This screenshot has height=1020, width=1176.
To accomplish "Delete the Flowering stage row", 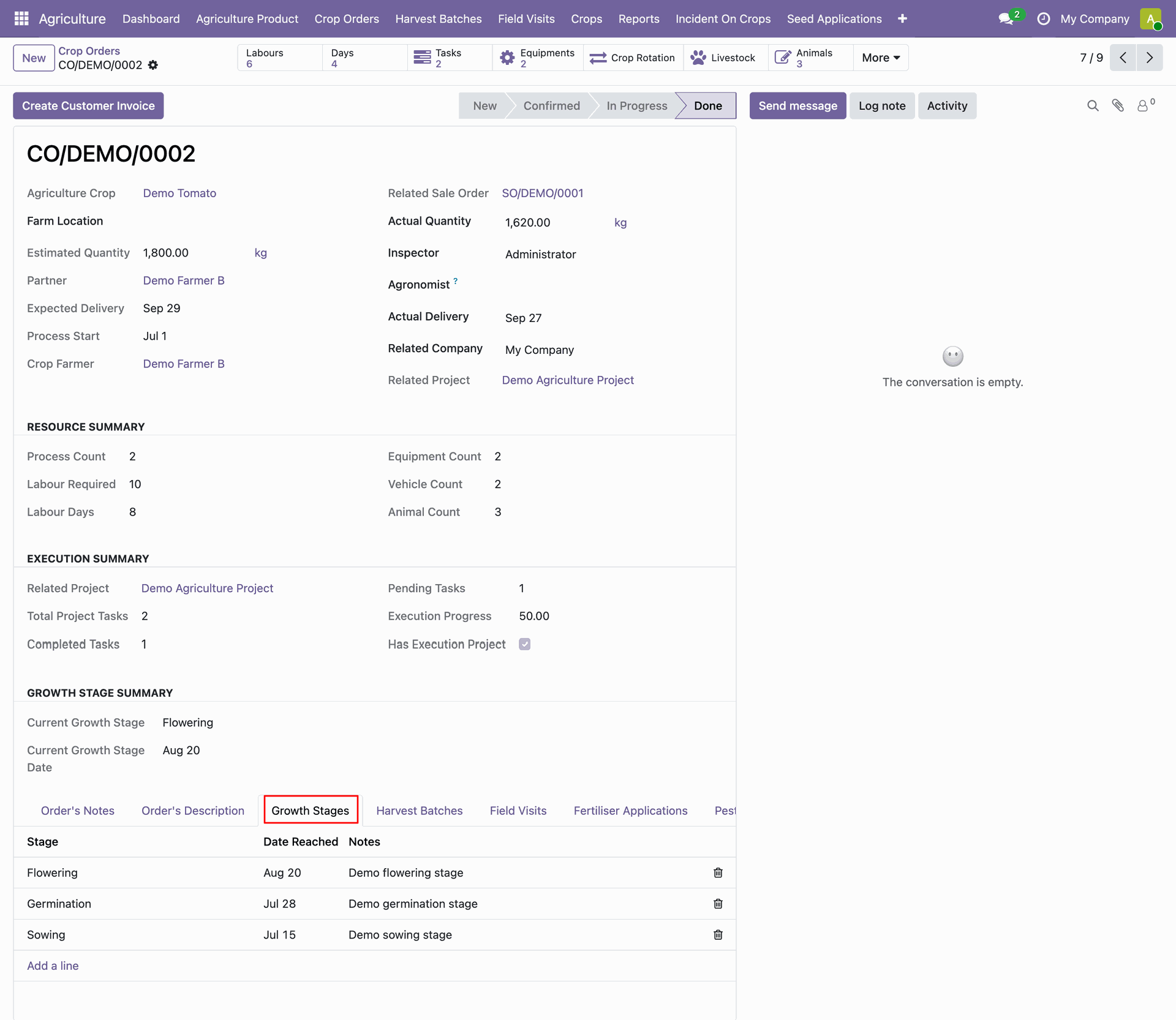I will click(x=718, y=872).
